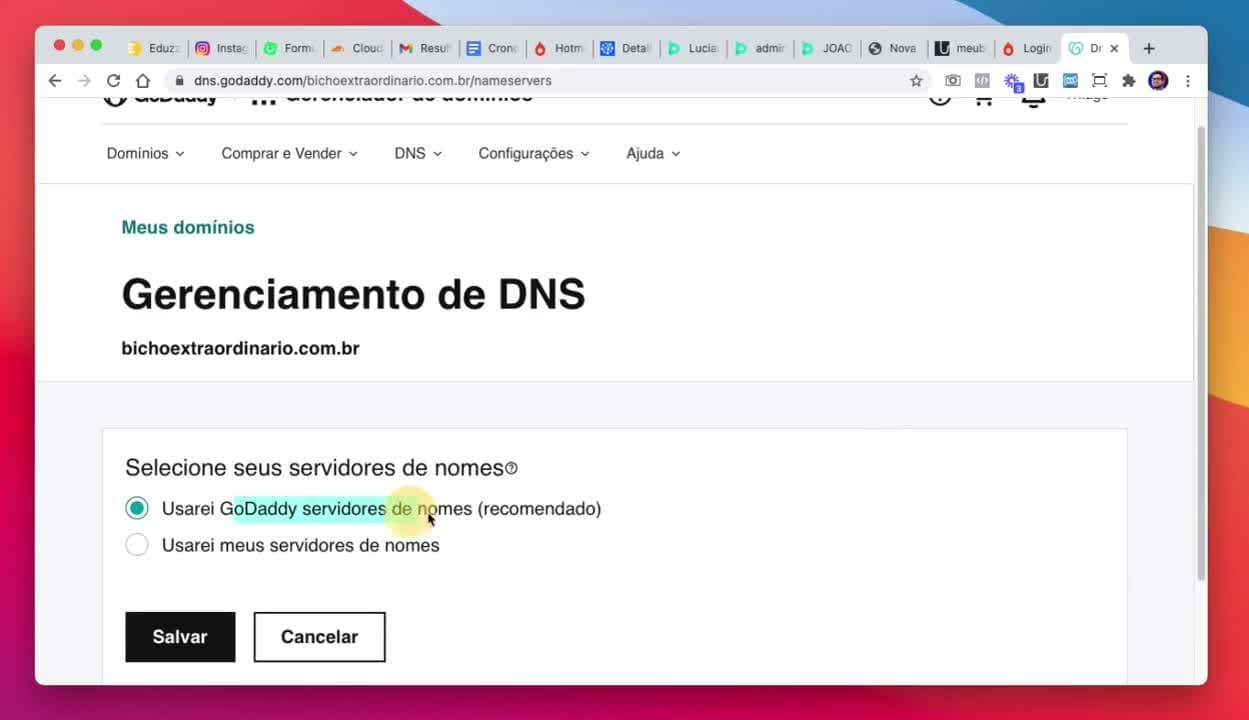This screenshot has width=1249, height=720.
Task: Open the GoDaddy apps grid icon
Action: coord(262,100)
